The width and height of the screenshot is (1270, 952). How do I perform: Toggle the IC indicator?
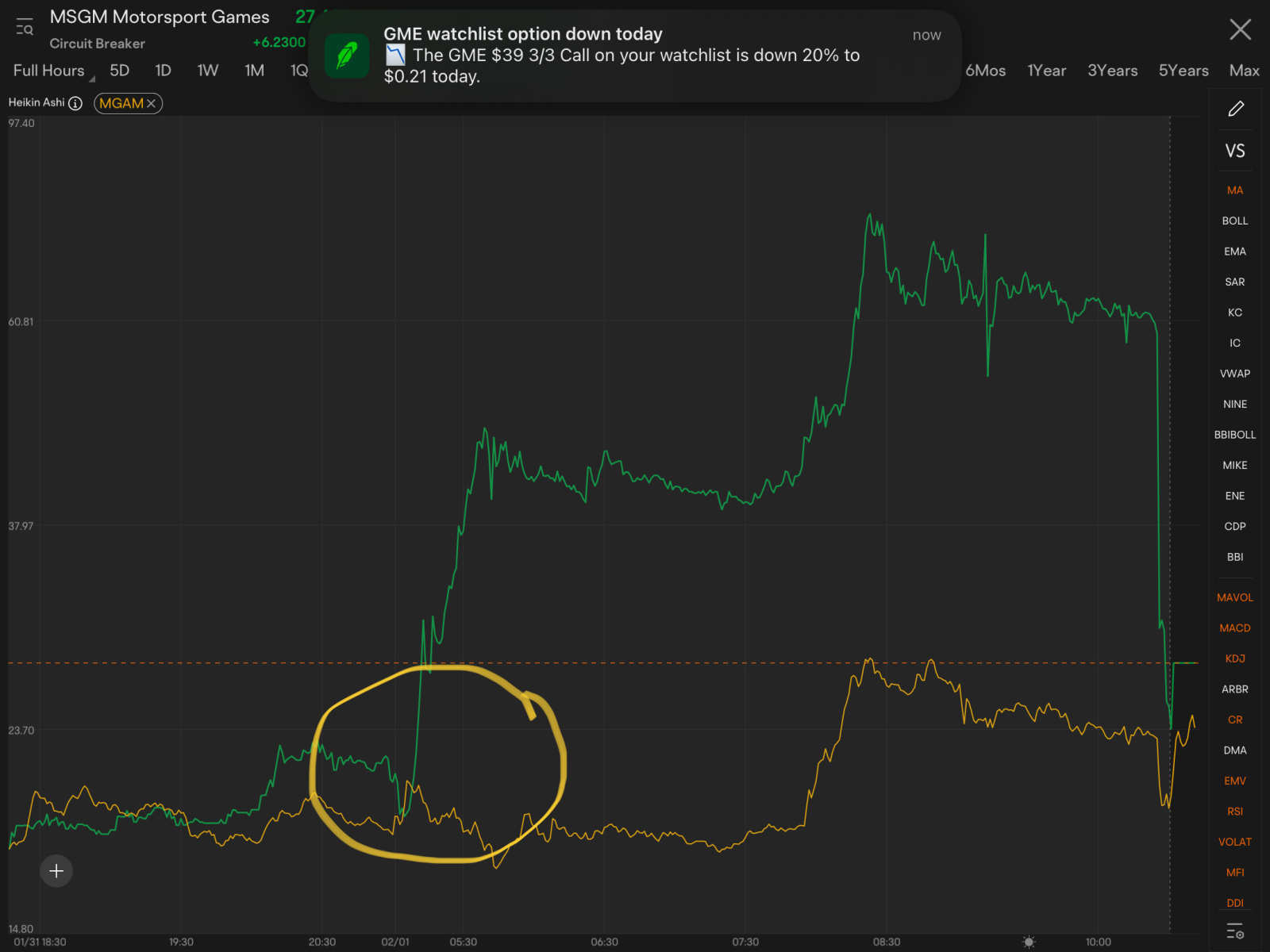pyautogui.click(x=1235, y=343)
